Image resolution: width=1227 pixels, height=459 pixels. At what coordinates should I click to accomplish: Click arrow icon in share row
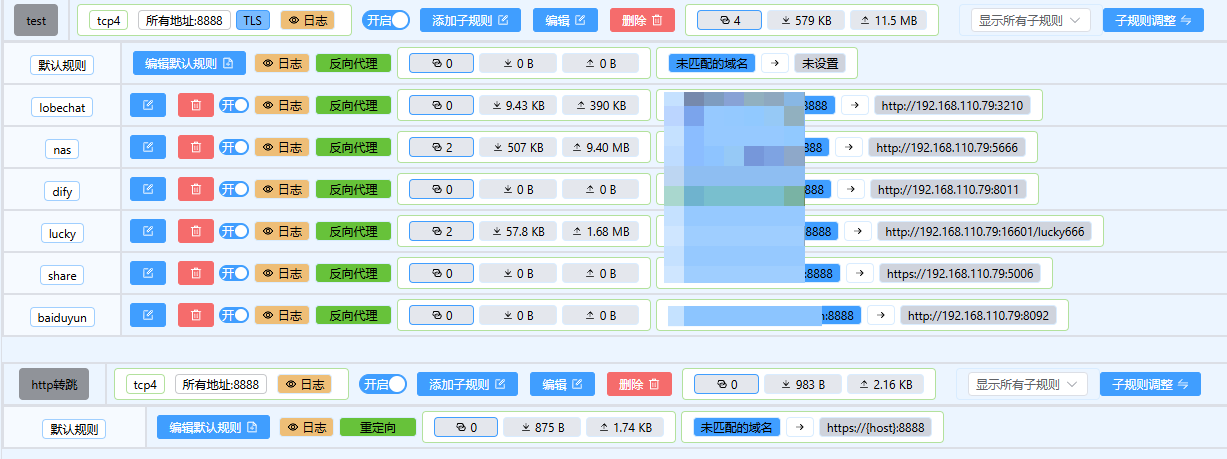click(858, 273)
